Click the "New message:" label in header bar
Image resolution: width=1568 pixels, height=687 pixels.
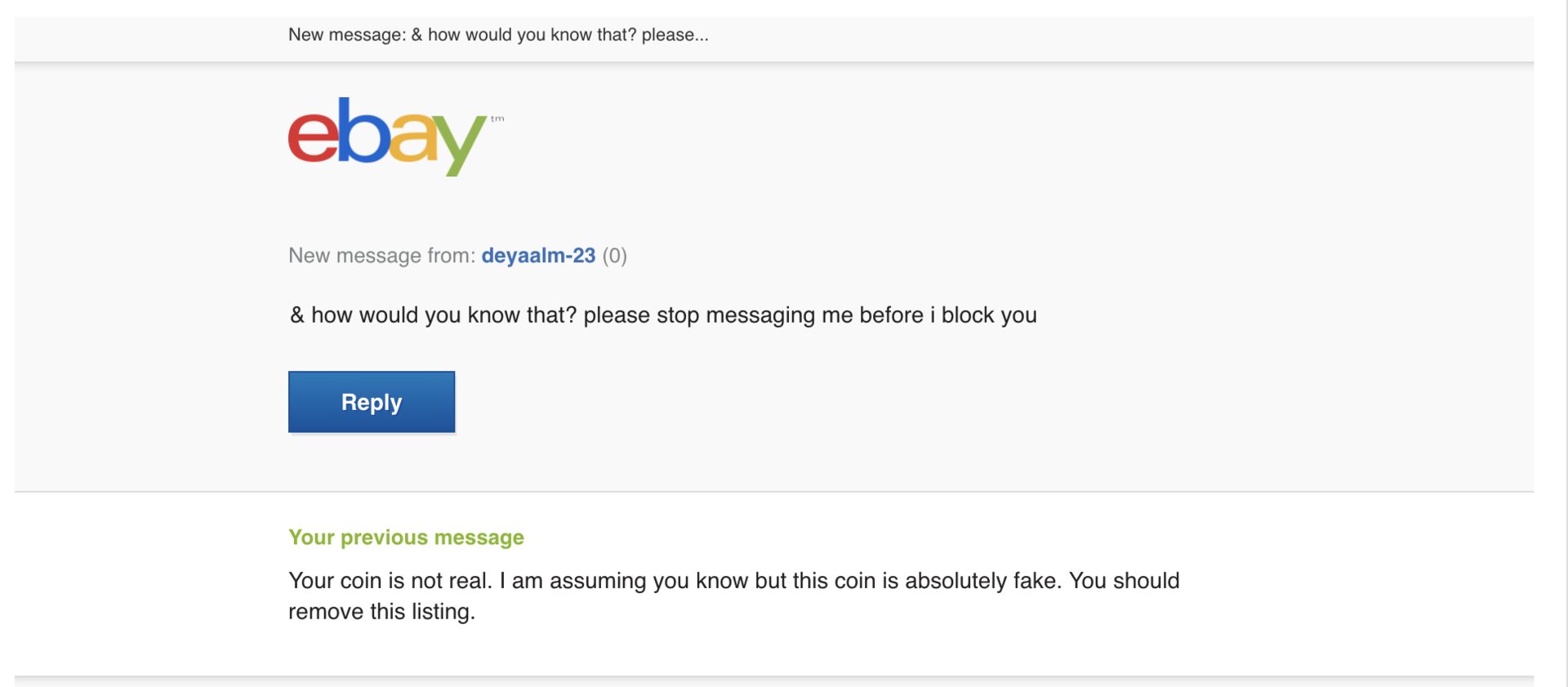[x=346, y=35]
